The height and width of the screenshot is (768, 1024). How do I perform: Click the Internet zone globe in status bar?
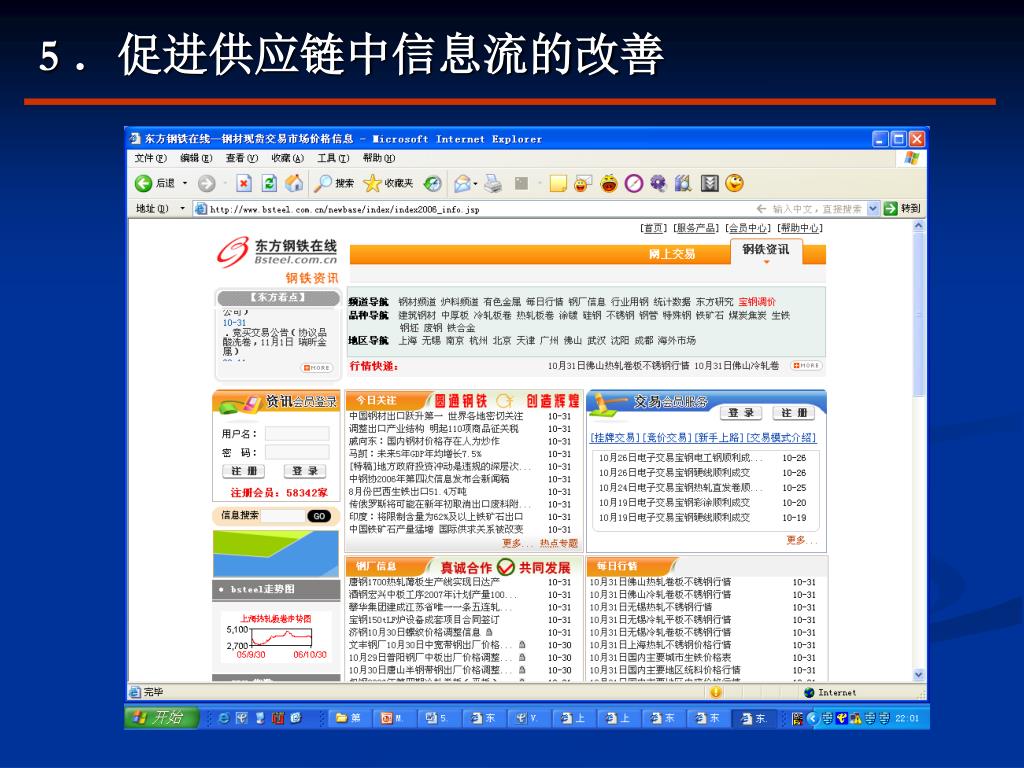(x=810, y=692)
